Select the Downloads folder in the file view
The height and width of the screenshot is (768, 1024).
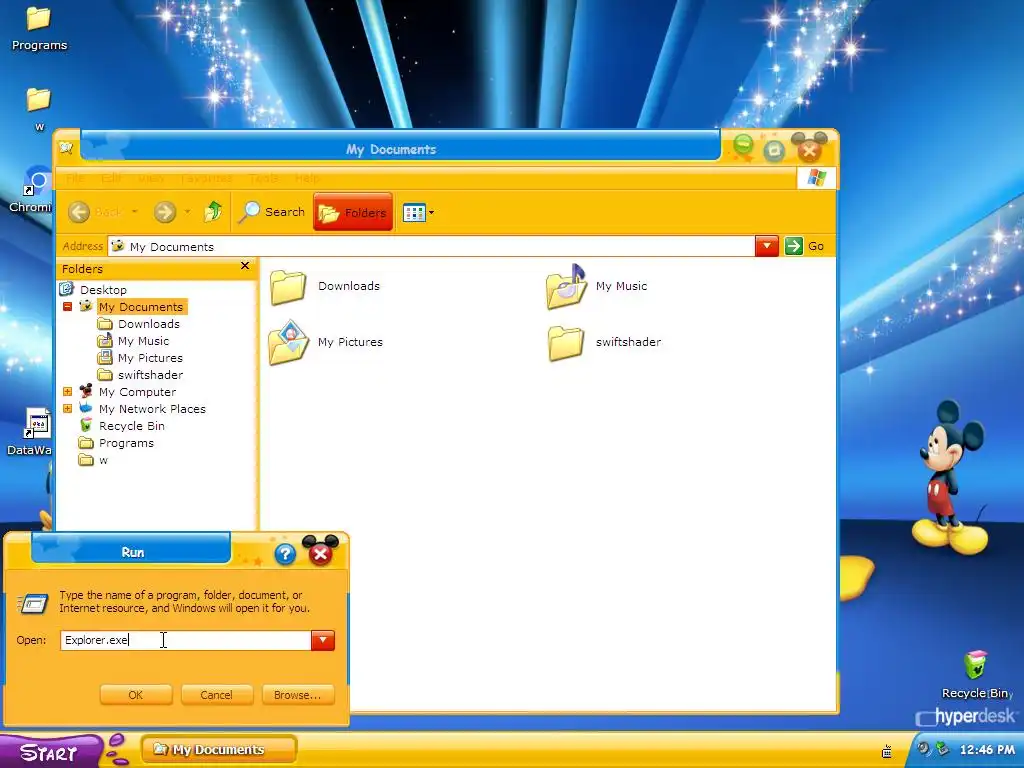click(325, 286)
